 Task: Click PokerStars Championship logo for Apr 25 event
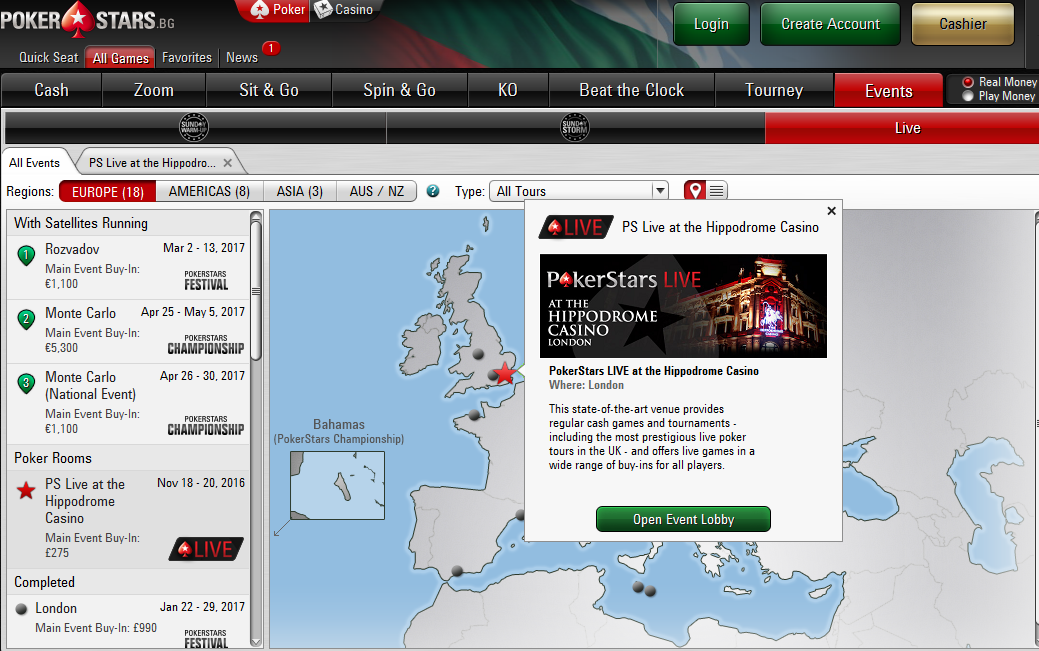click(205, 345)
